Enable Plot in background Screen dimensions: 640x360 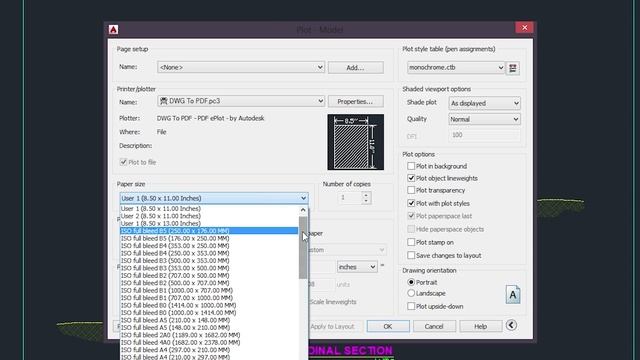[x=411, y=166]
